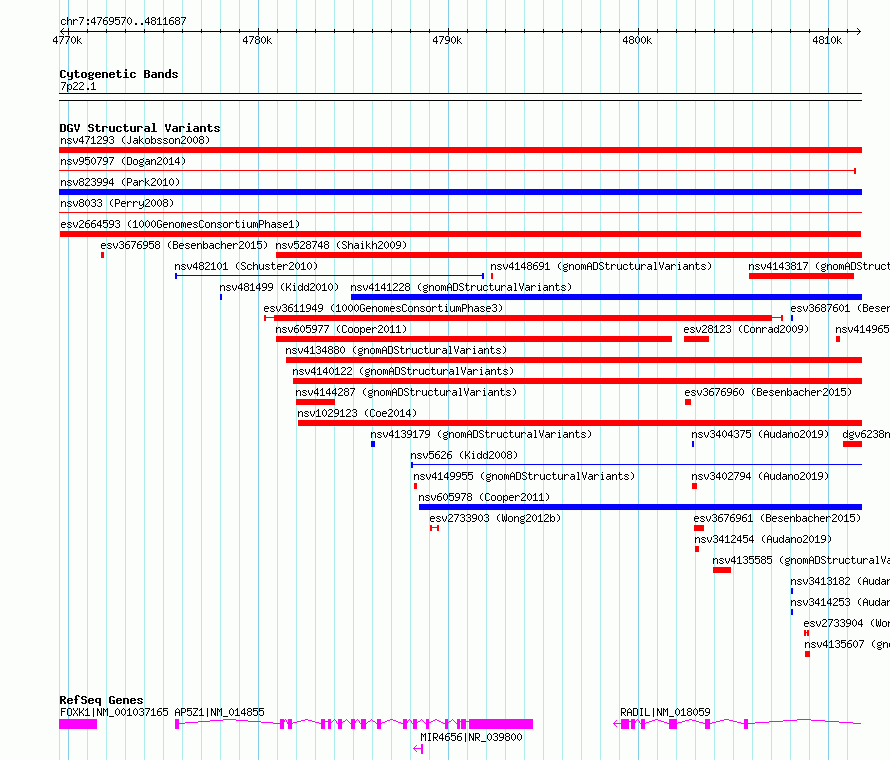Viewport: 890px width, 760px height.
Task: Click the esv2733903 (Wong2012b) label
Action: point(495,518)
